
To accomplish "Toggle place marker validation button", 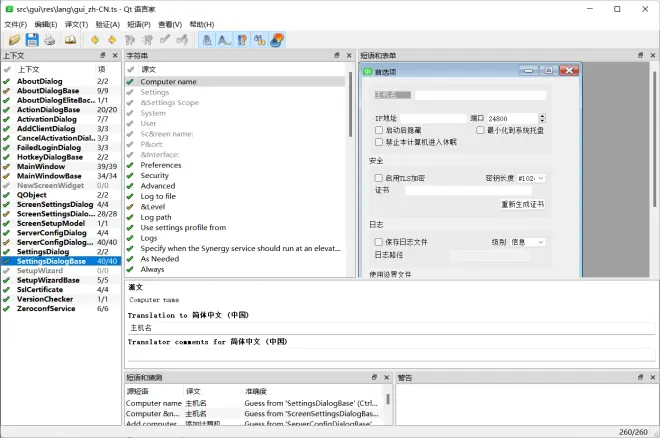I will coord(259,40).
